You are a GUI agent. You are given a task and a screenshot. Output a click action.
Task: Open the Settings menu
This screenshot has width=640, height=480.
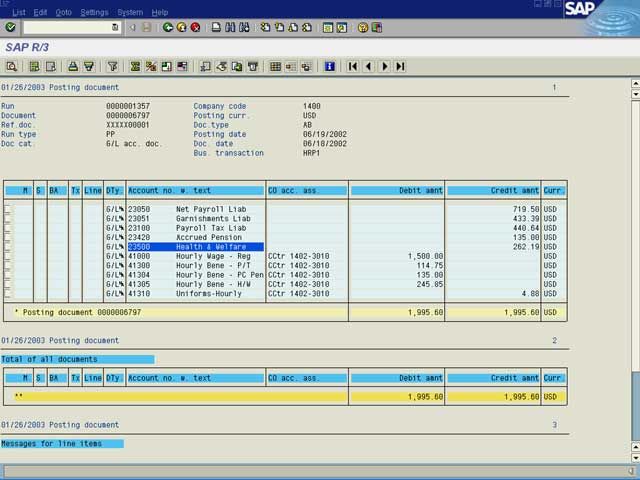pyautogui.click(x=94, y=13)
